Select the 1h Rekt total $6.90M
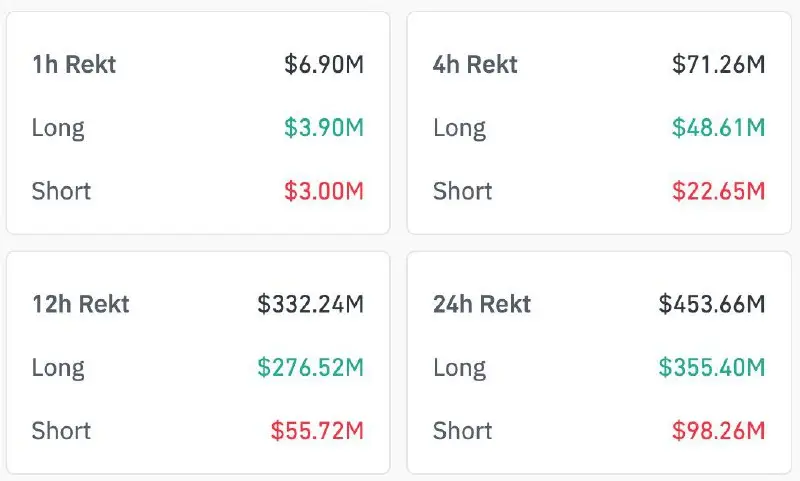Image resolution: width=800 pixels, height=481 pixels. [324, 65]
